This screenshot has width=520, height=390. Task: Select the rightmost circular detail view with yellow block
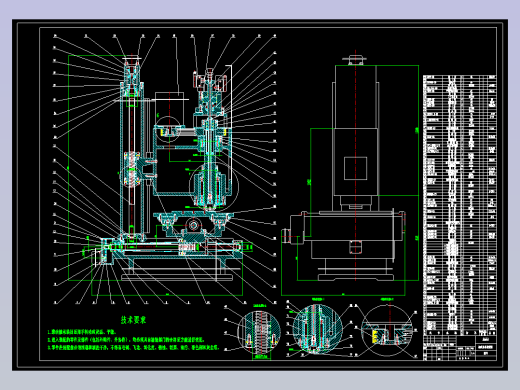click(387, 330)
